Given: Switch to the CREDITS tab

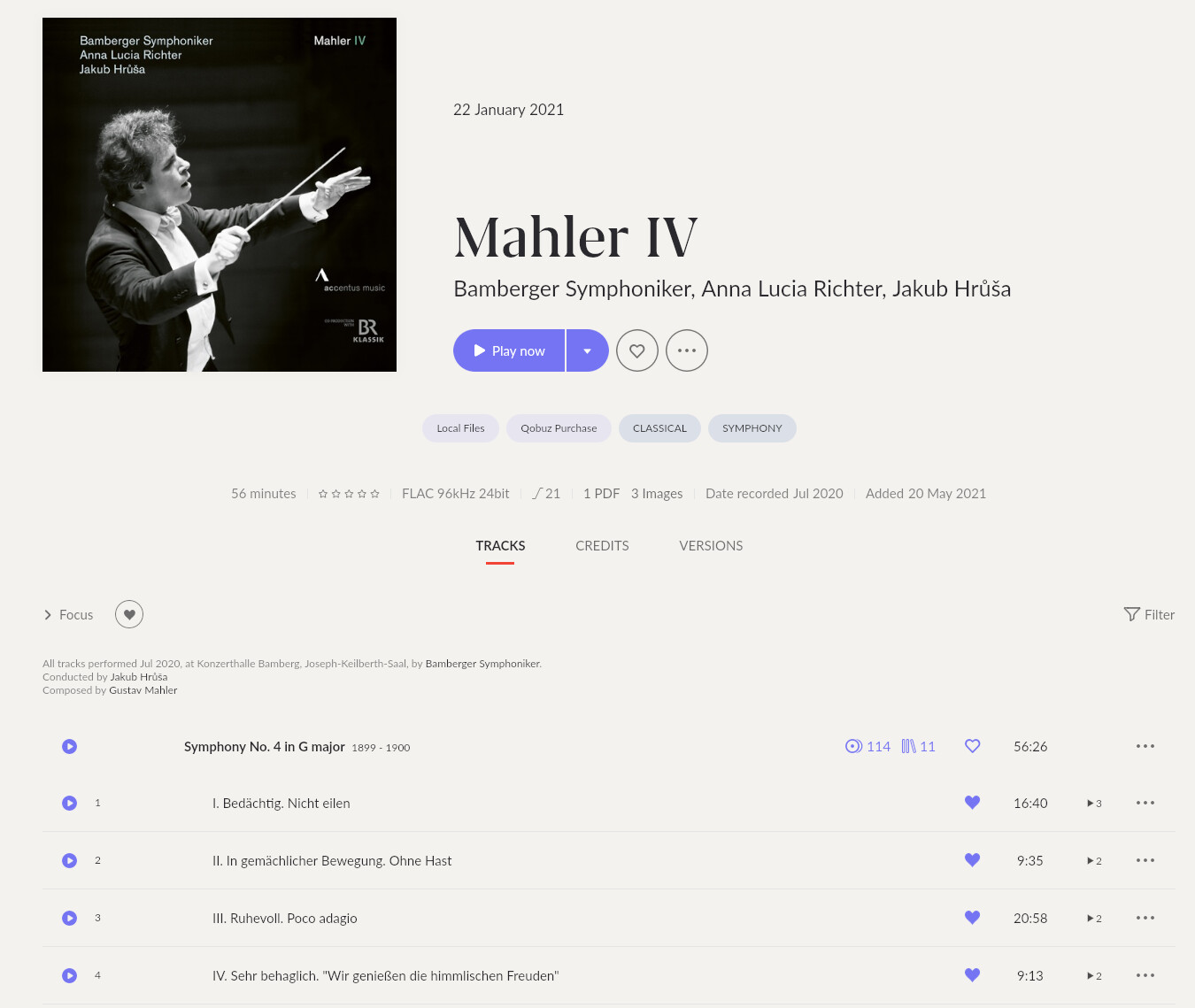Looking at the screenshot, I should [x=602, y=546].
